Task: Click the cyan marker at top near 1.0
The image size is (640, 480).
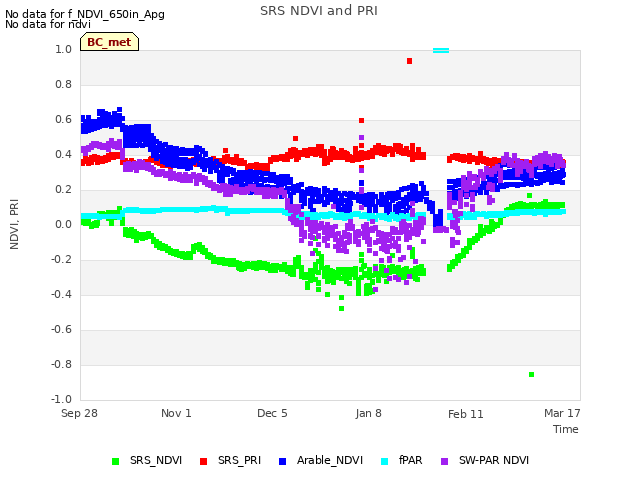Action: coord(441,51)
